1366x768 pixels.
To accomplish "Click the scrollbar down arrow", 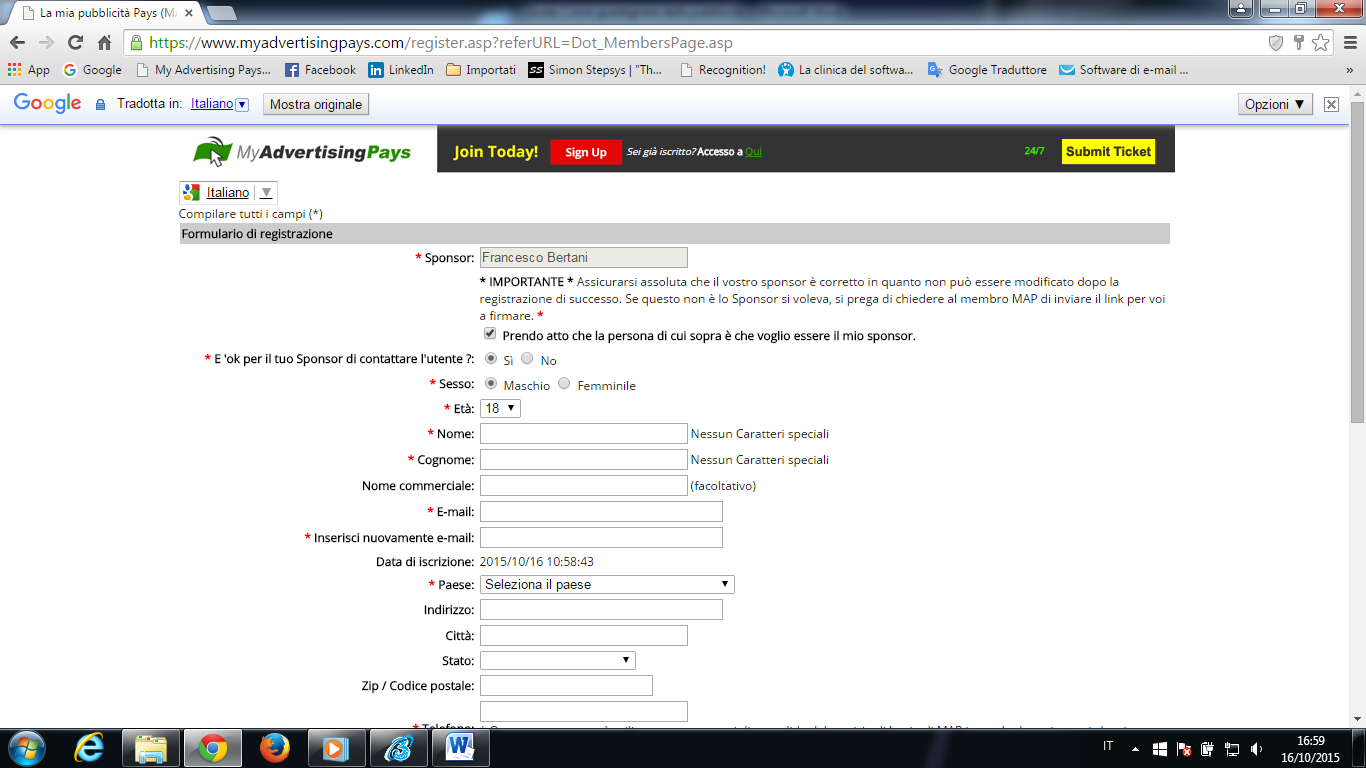I will coord(1357,718).
